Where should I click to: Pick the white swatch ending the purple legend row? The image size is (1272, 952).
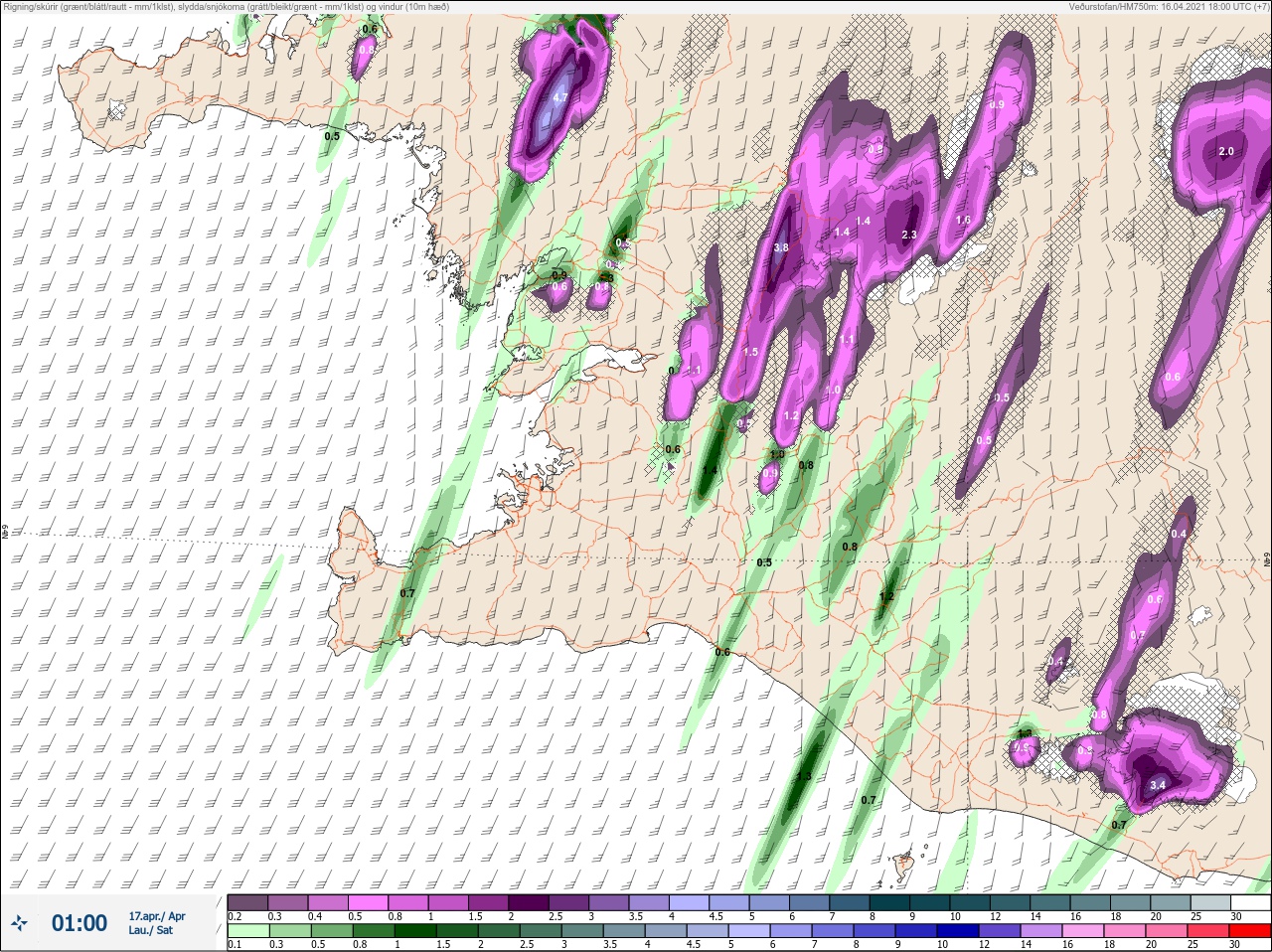click(1250, 902)
